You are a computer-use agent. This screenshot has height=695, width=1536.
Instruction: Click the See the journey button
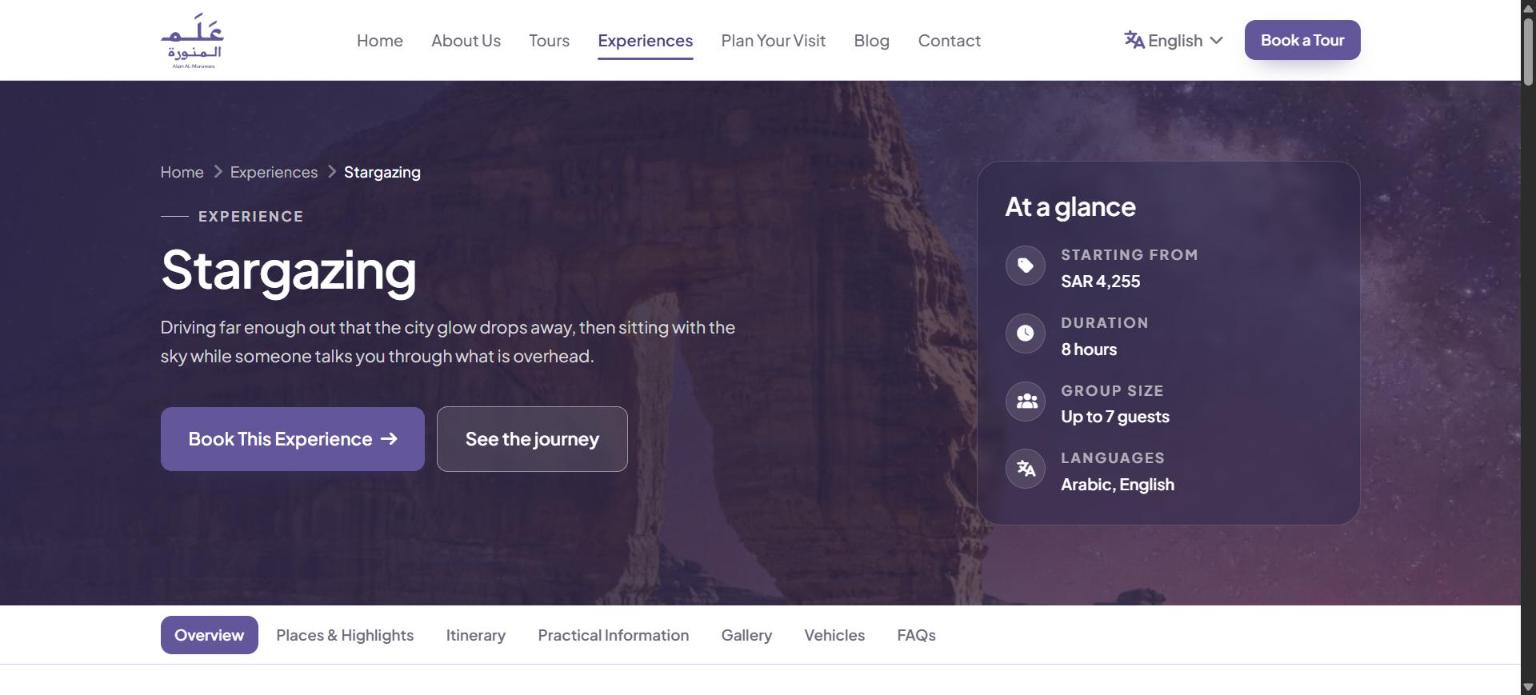coord(532,439)
